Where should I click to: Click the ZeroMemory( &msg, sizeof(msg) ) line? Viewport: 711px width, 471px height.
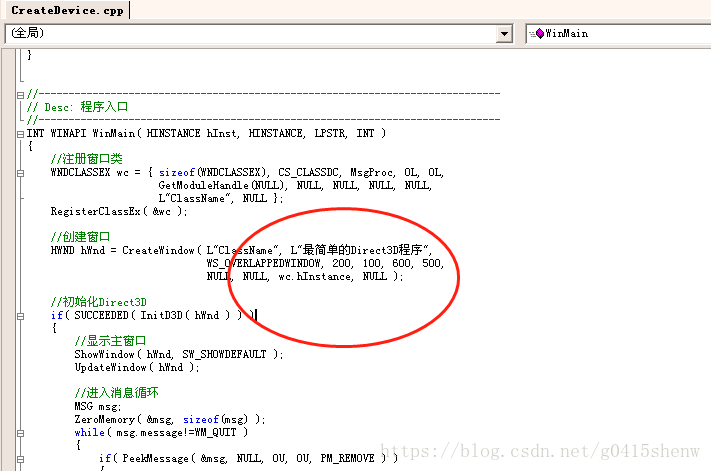click(x=170, y=420)
